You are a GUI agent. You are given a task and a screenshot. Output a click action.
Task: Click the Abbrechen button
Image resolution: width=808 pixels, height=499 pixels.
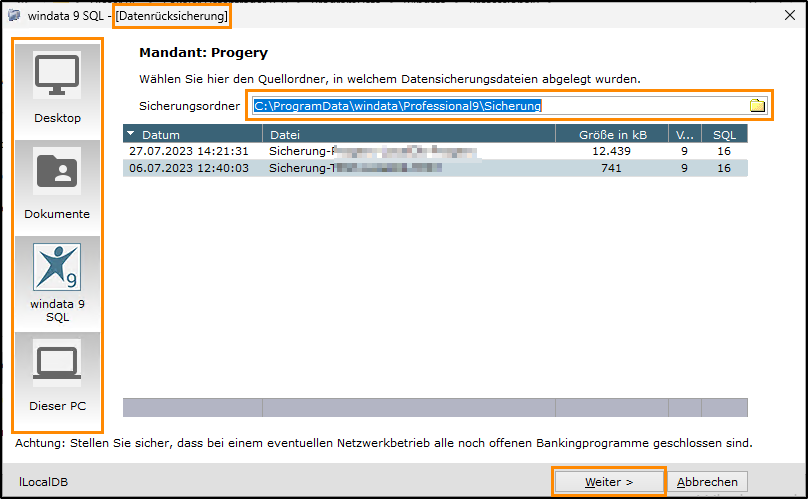tap(707, 482)
